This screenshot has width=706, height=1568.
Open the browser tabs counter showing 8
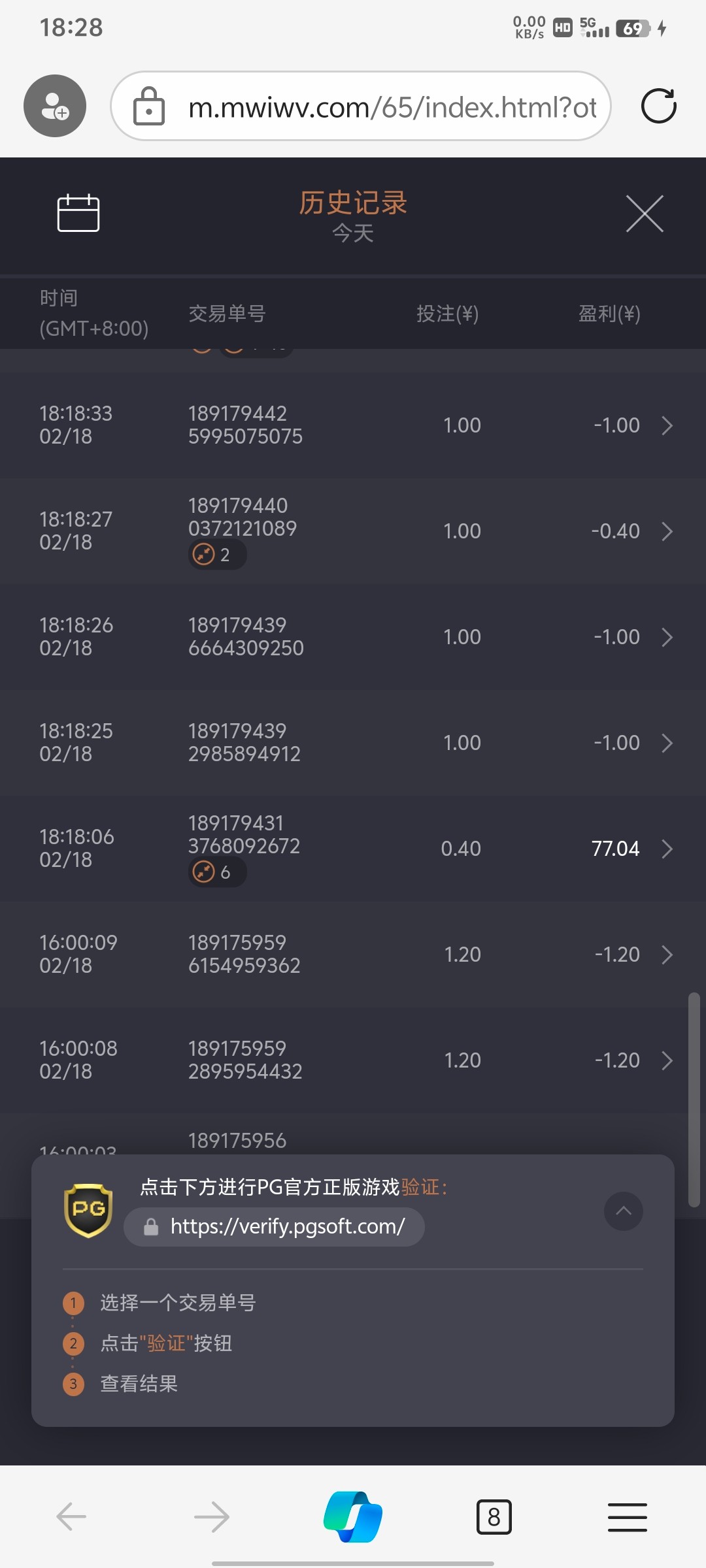click(x=494, y=1516)
